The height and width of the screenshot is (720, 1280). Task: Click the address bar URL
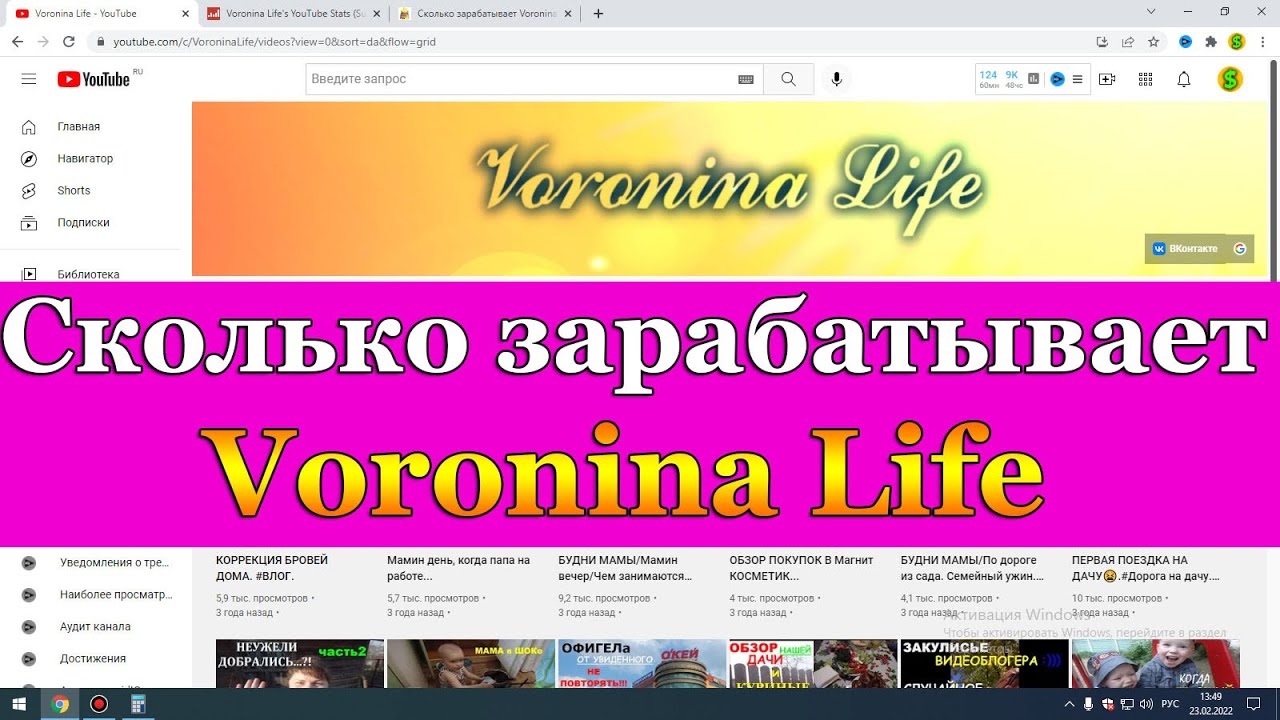[x=274, y=42]
